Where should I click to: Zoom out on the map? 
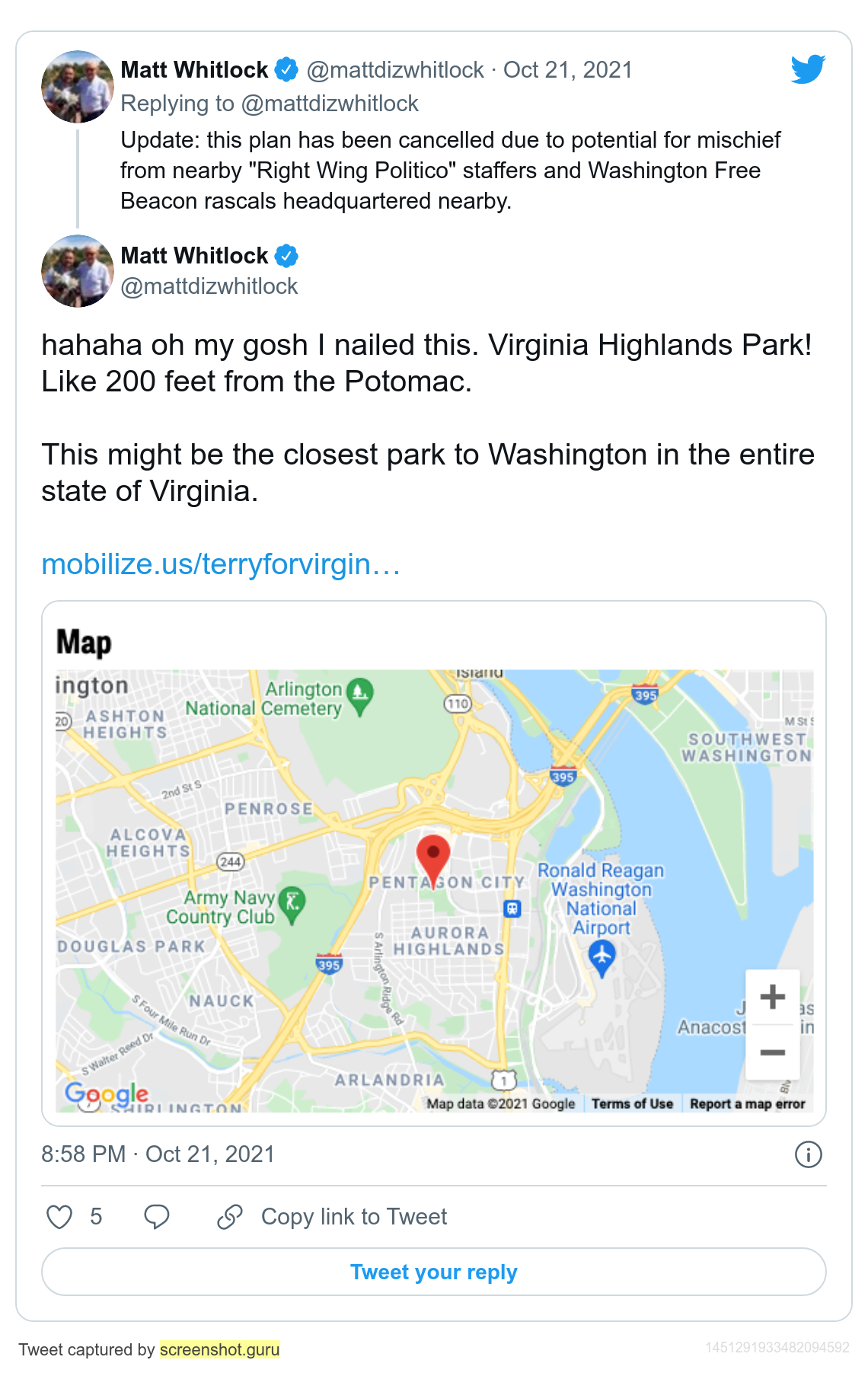pos(772,1052)
